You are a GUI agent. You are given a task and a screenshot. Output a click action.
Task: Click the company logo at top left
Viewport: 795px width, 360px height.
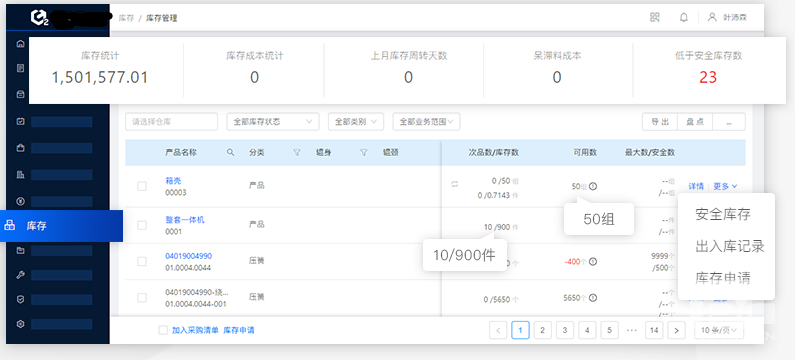(x=40, y=18)
